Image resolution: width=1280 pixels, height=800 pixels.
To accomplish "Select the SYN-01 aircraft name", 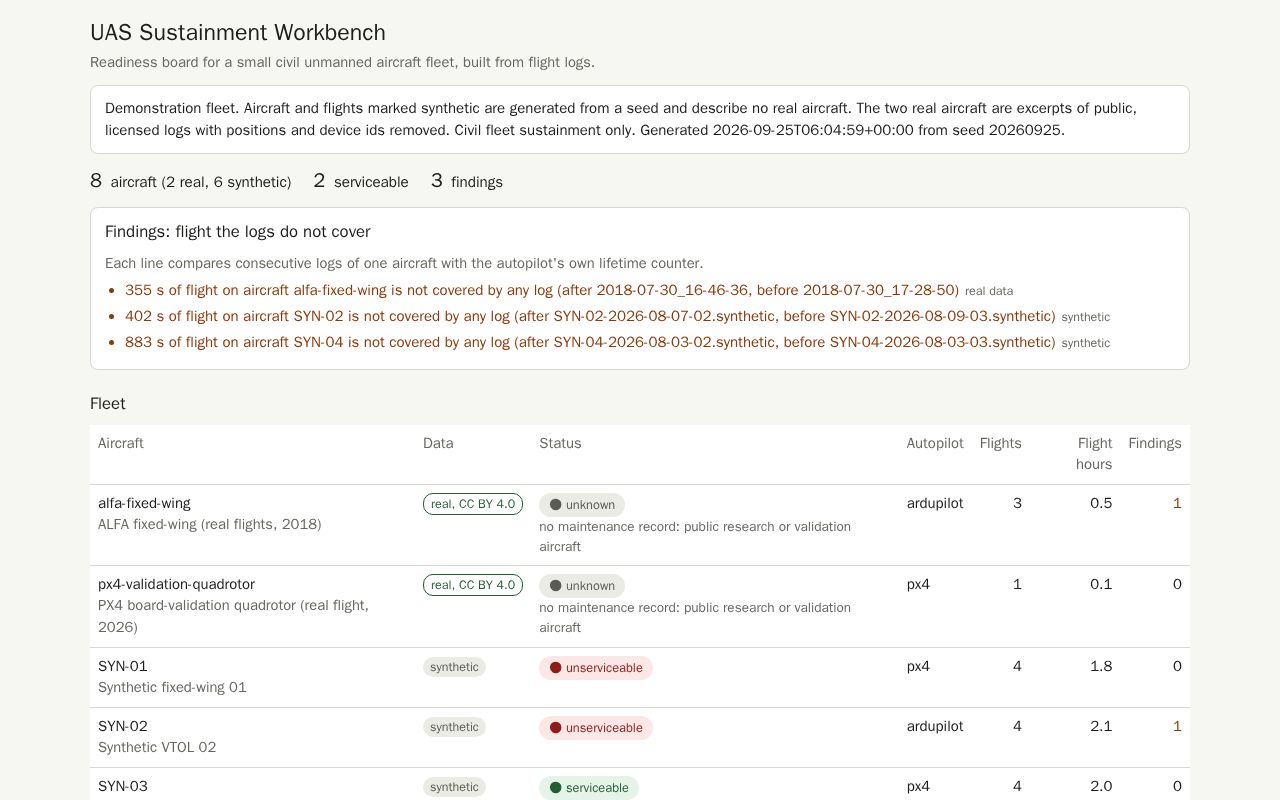I will click(123, 666).
